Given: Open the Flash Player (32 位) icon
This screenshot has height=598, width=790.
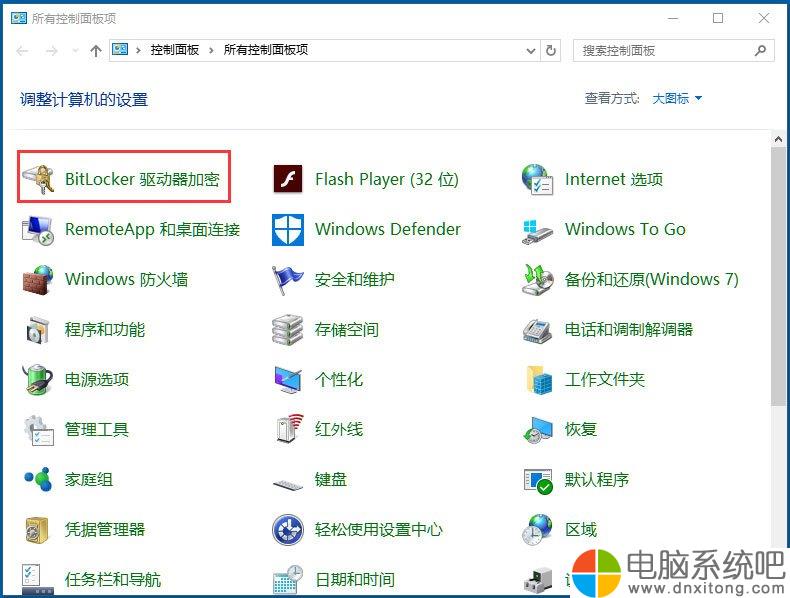Looking at the screenshot, I should tap(288, 179).
